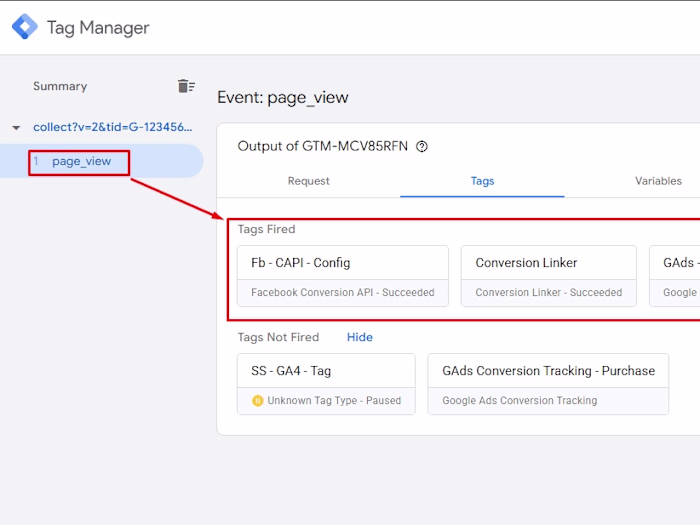700x525 pixels.
Task: Switch to the Request tab
Action: coord(308,181)
